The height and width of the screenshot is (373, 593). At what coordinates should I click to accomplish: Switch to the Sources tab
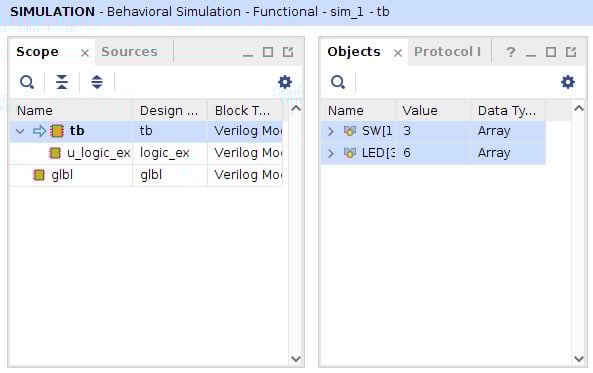(x=129, y=51)
